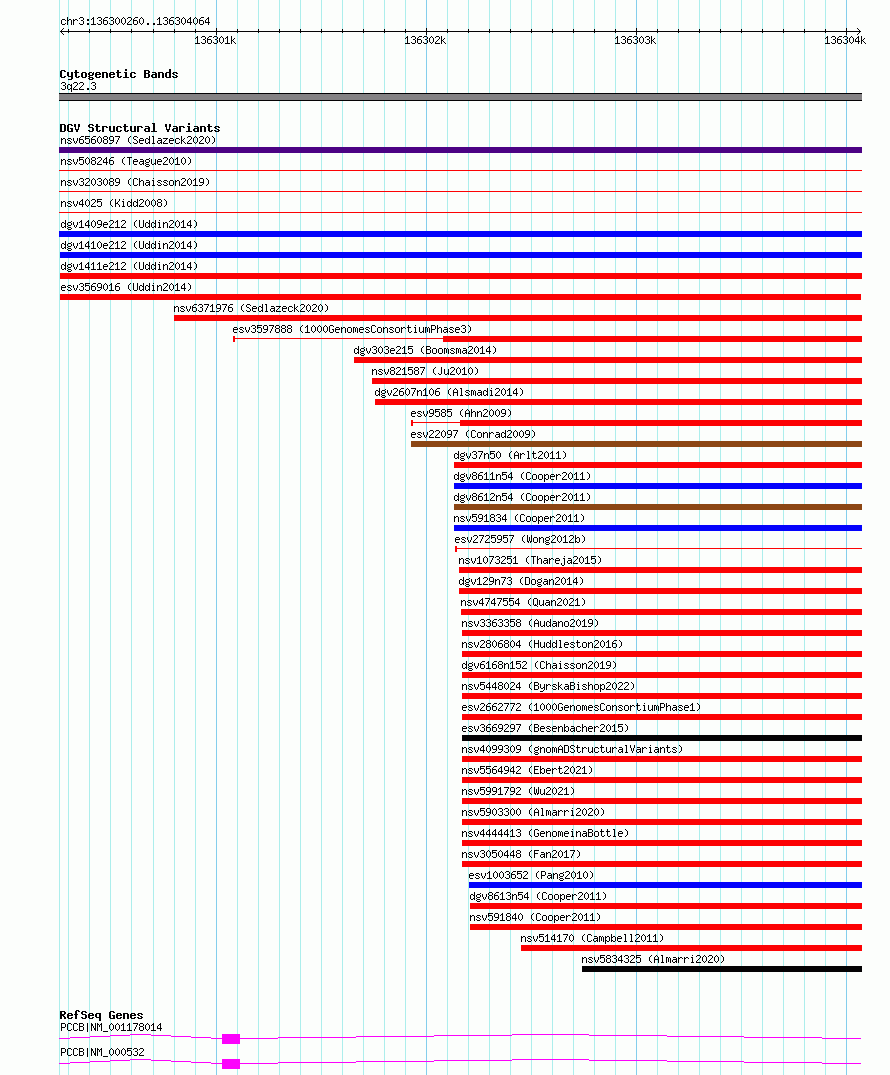The height and width of the screenshot is (1075, 890).
Task: Click the PCCB NM_000532 magenta exon block
Action: 231,1064
